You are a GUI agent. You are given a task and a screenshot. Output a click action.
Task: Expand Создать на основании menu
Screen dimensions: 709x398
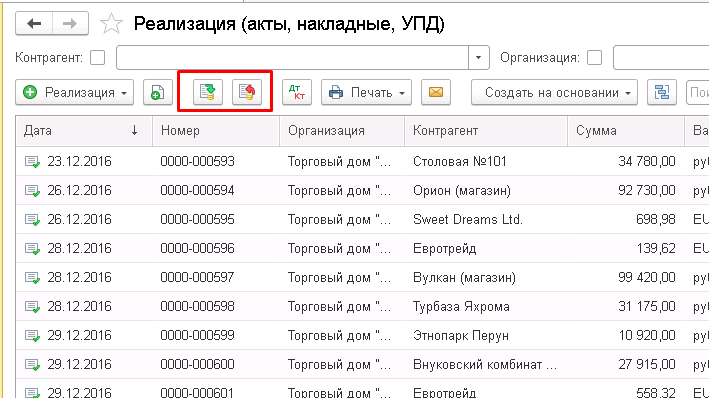[x=554, y=92]
